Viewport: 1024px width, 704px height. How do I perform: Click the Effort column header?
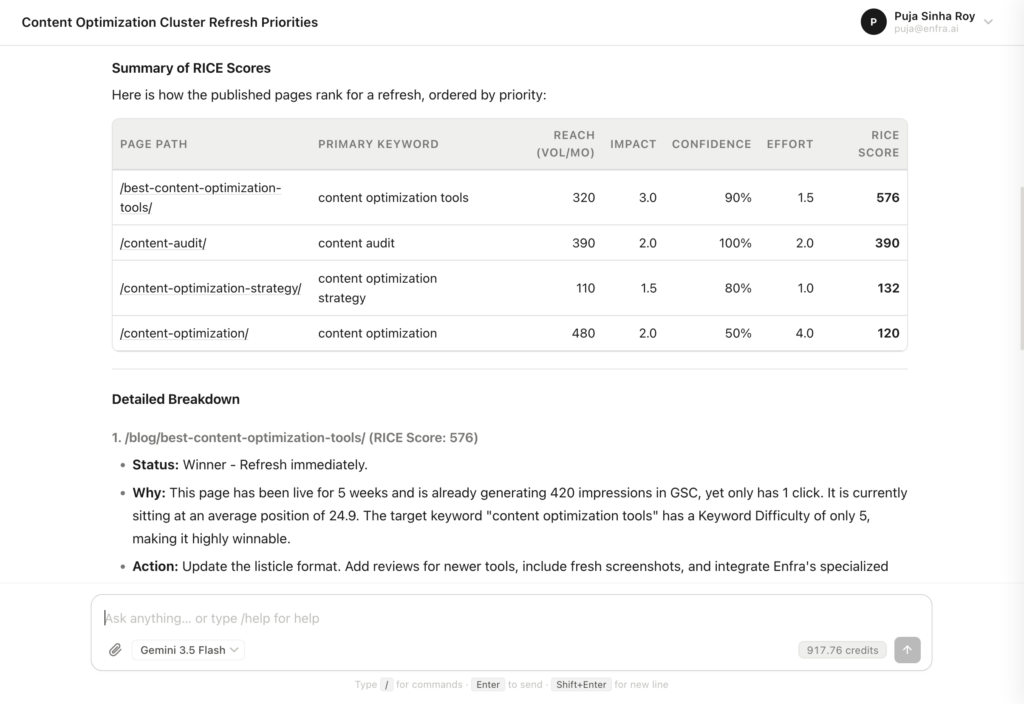click(x=790, y=144)
